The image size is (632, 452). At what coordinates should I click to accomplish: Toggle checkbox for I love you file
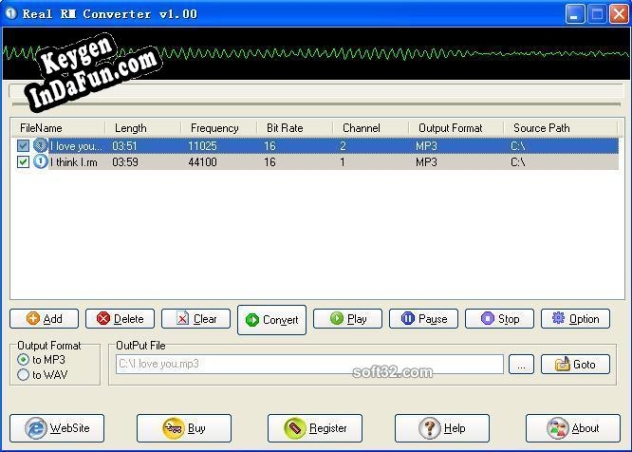point(23,146)
